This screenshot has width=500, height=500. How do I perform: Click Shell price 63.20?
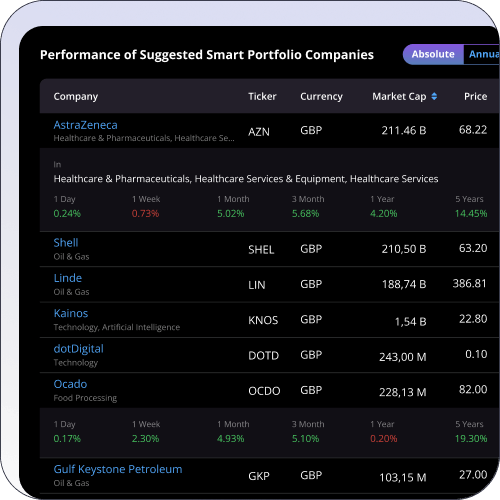pyautogui.click(x=473, y=248)
